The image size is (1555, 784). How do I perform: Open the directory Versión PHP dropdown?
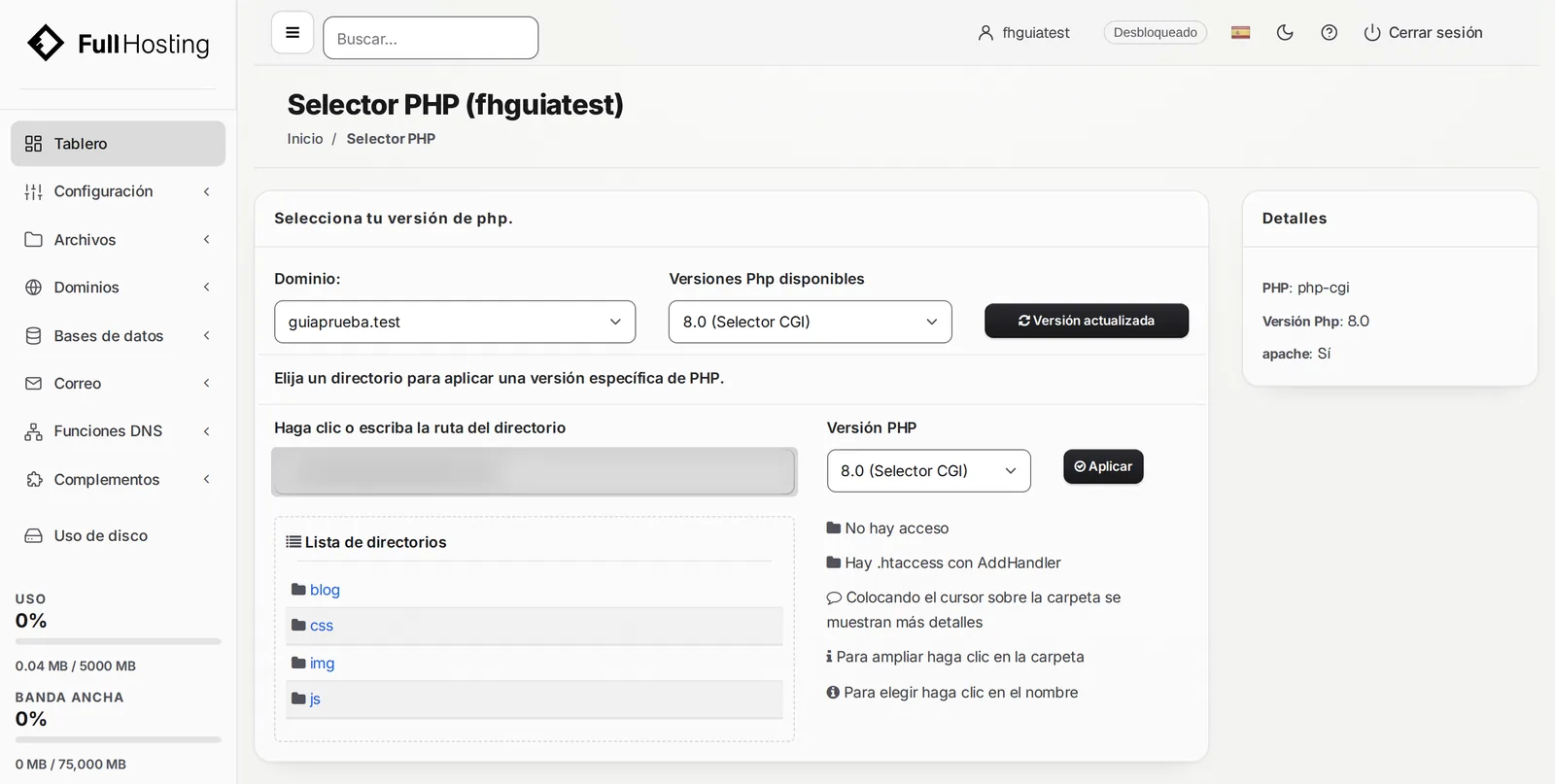tap(928, 470)
